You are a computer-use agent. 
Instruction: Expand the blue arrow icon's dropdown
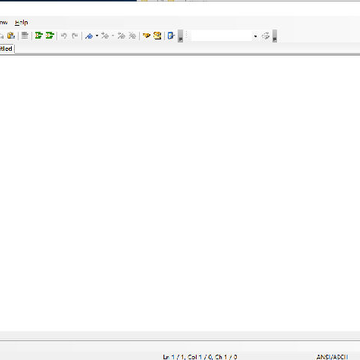tap(97, 36)
